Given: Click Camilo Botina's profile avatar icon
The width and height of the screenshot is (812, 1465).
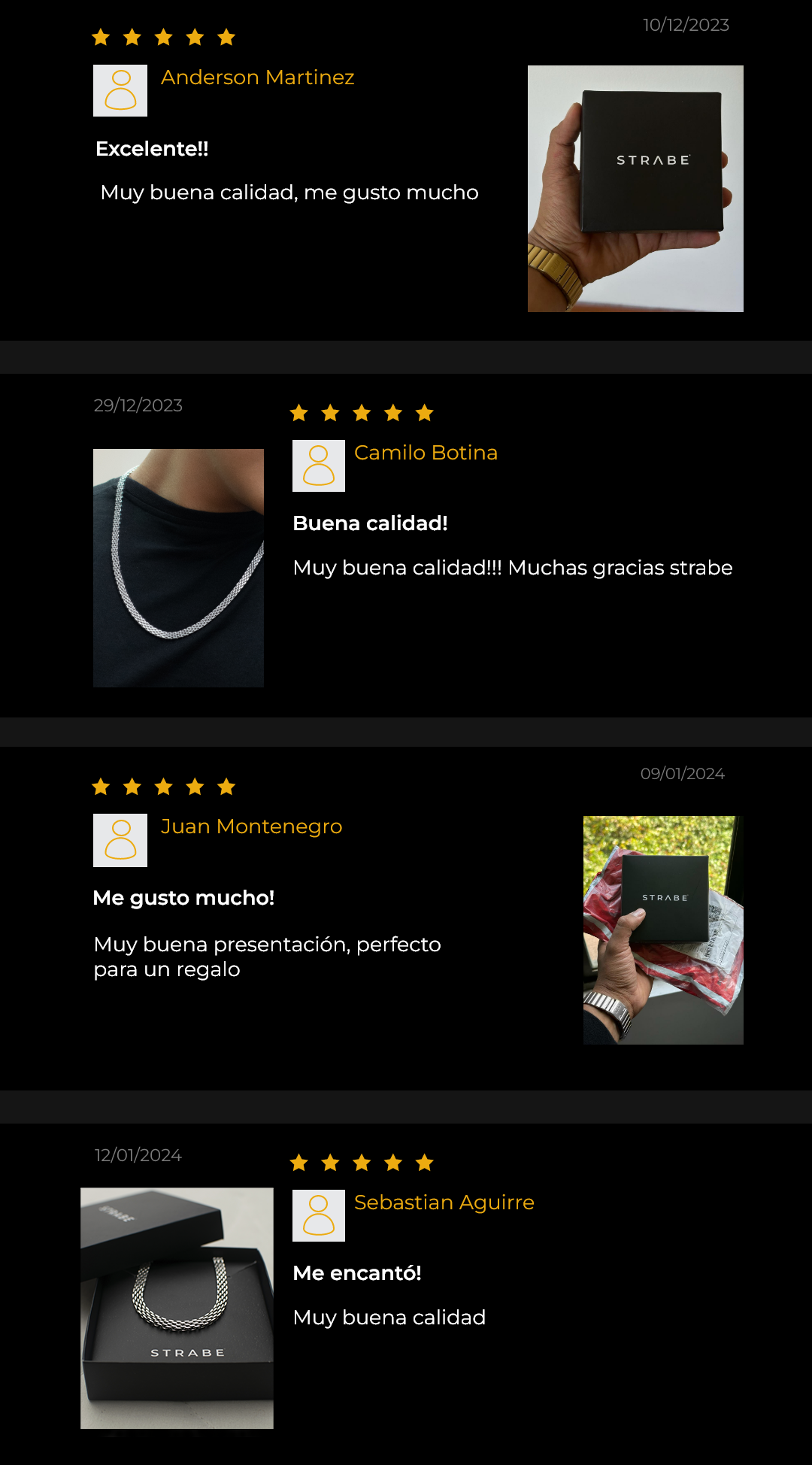Looking at the screenshot, I should point(319,466).
